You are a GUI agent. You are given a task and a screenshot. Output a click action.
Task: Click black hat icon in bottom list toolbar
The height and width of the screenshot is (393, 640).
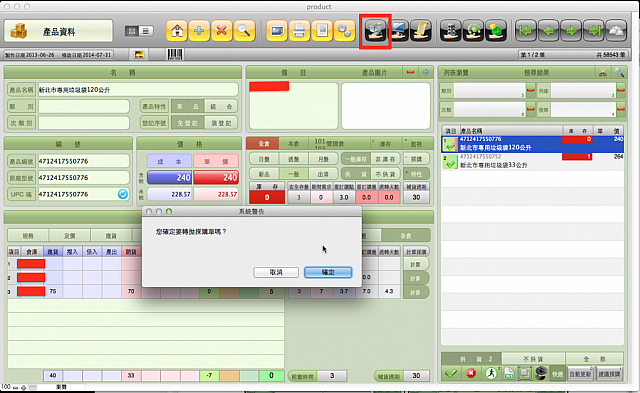pos(541,373)
